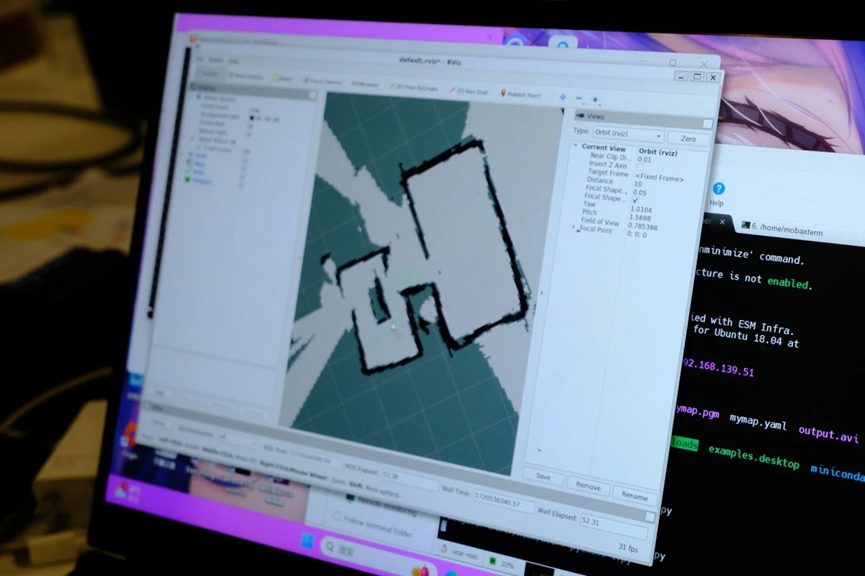Screen dimensions: 865x576
Task: Click the Zero button in Views
Action: 688,138
